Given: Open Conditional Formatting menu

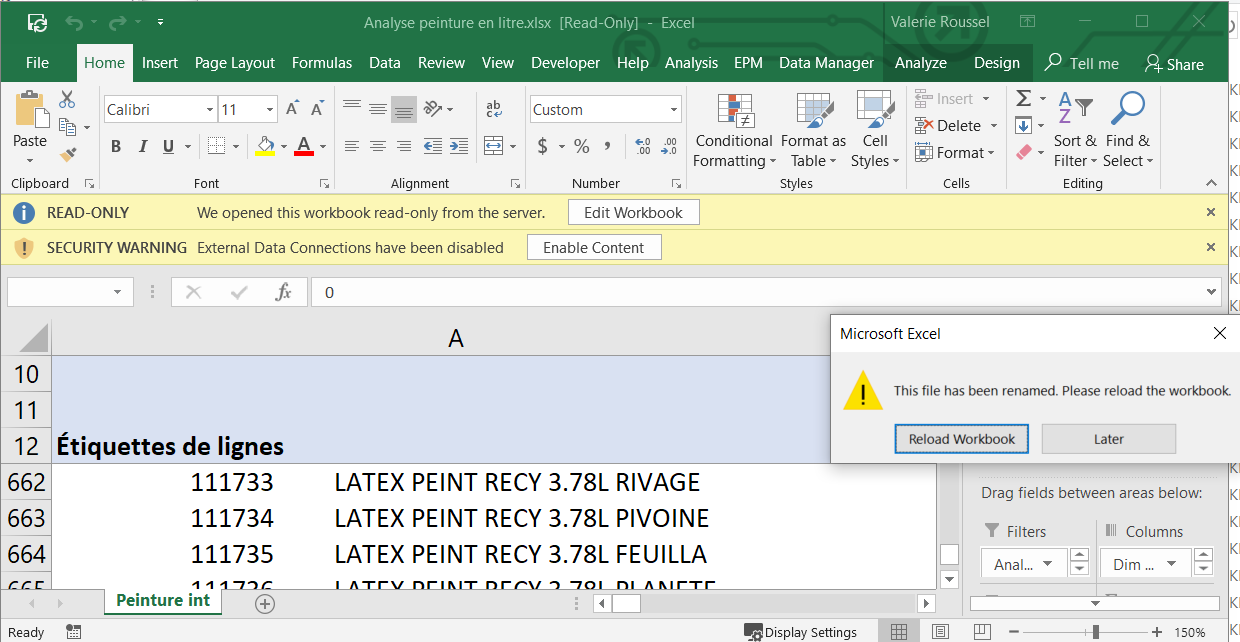Looking at the screenshot, I should [x=734, y=131].
